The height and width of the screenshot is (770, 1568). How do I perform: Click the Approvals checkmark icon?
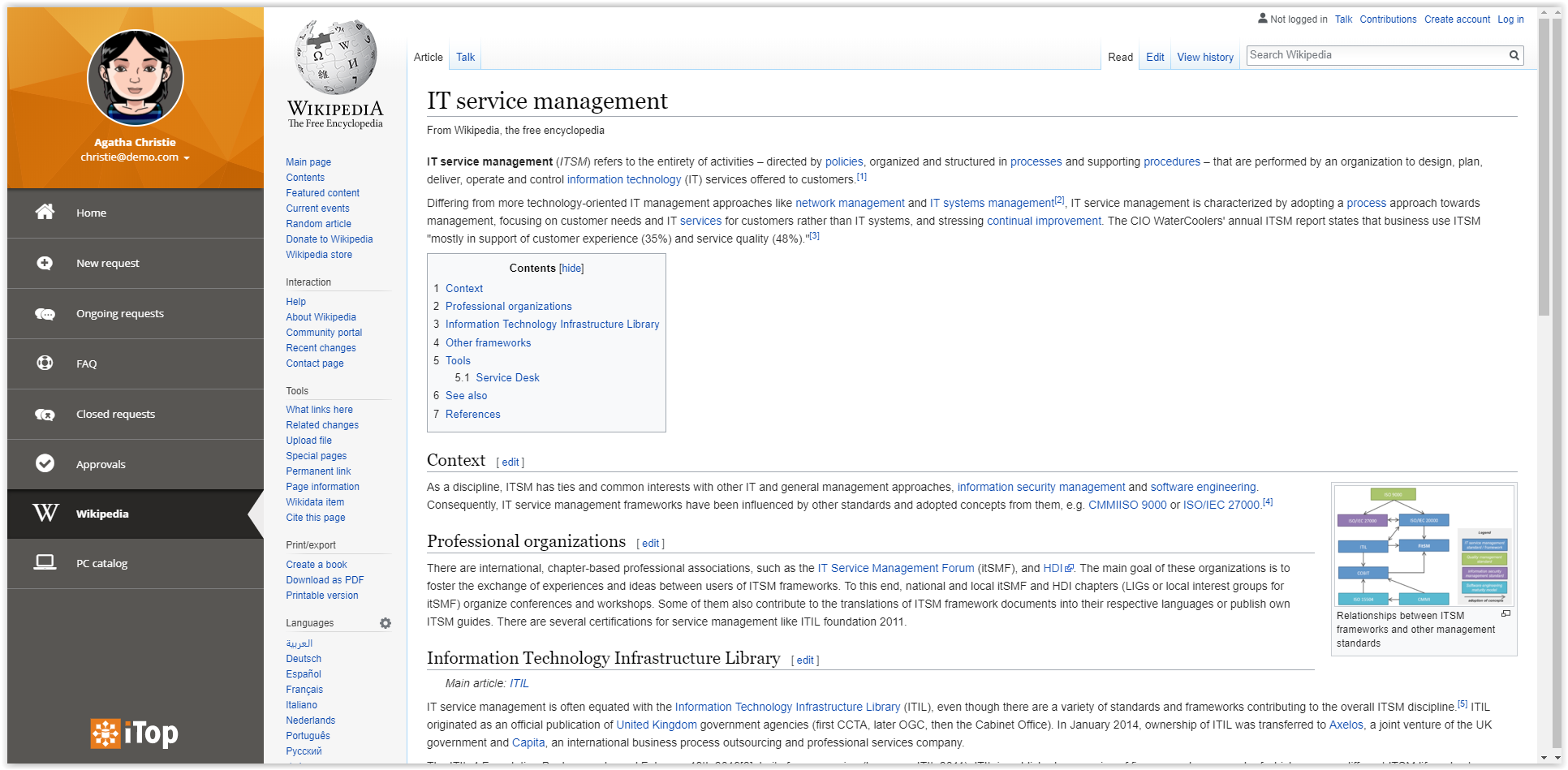(45, 463)
